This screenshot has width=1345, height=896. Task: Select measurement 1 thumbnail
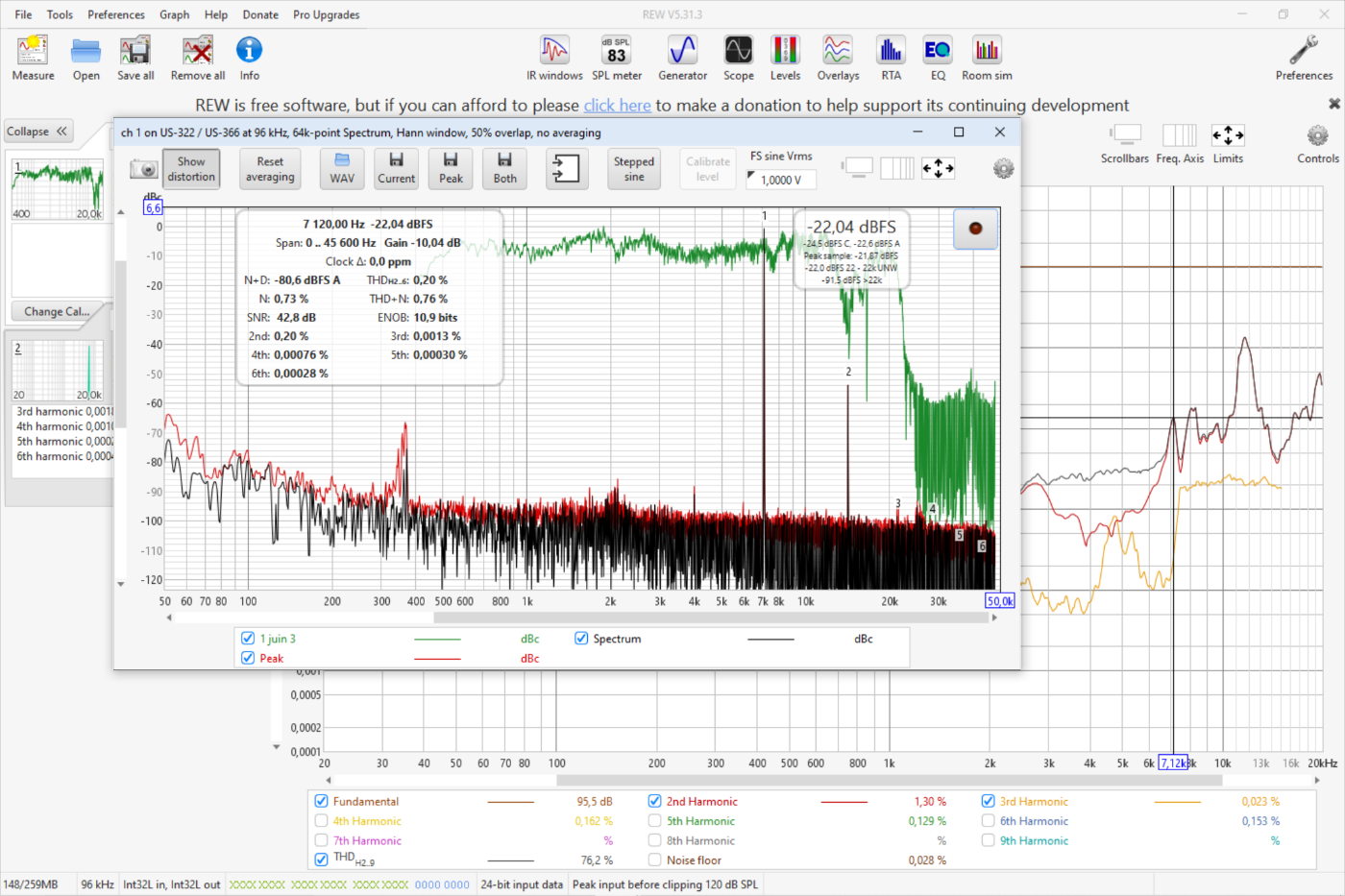click(x=58, y=189)
